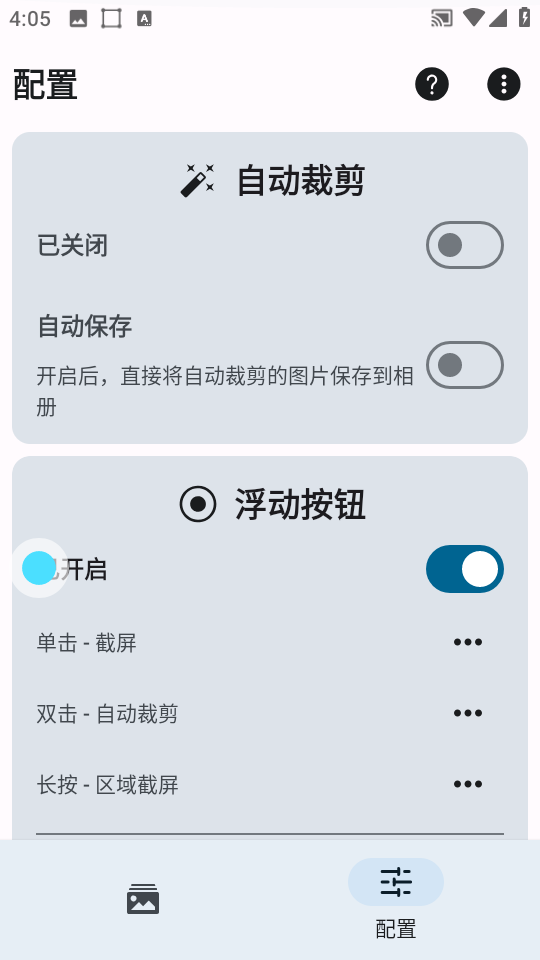Image resolution: width=540 pixels, height=960 pixels.
Task: Open the three-dot overflow menu at top
Action: pyautogui.click(x=504, y=84)
